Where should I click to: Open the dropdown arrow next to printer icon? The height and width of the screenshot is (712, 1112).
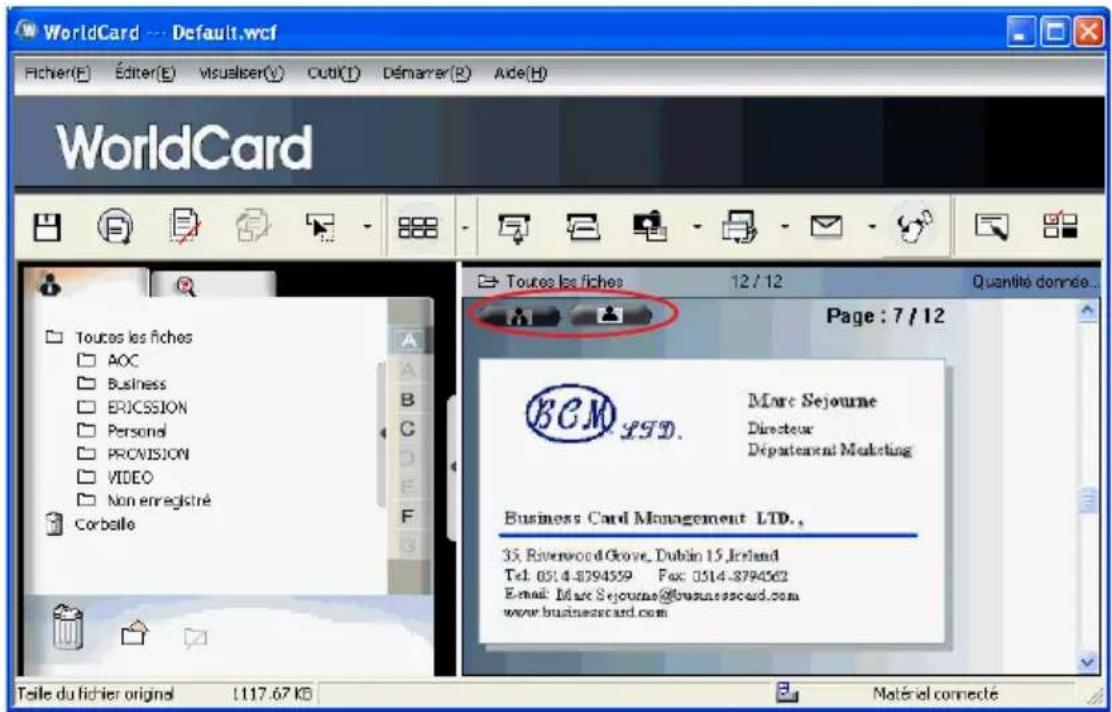(x=785, y=228)
